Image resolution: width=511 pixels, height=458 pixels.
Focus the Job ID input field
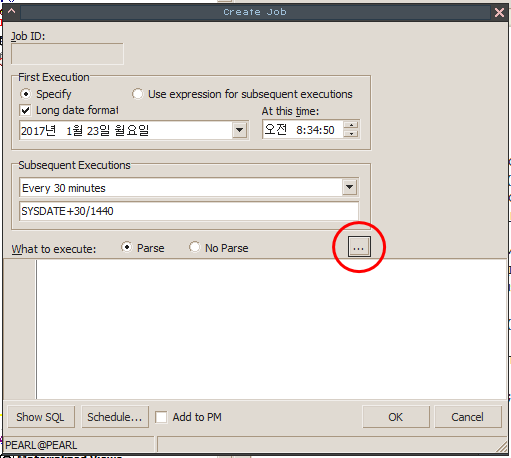click(67, 54)
